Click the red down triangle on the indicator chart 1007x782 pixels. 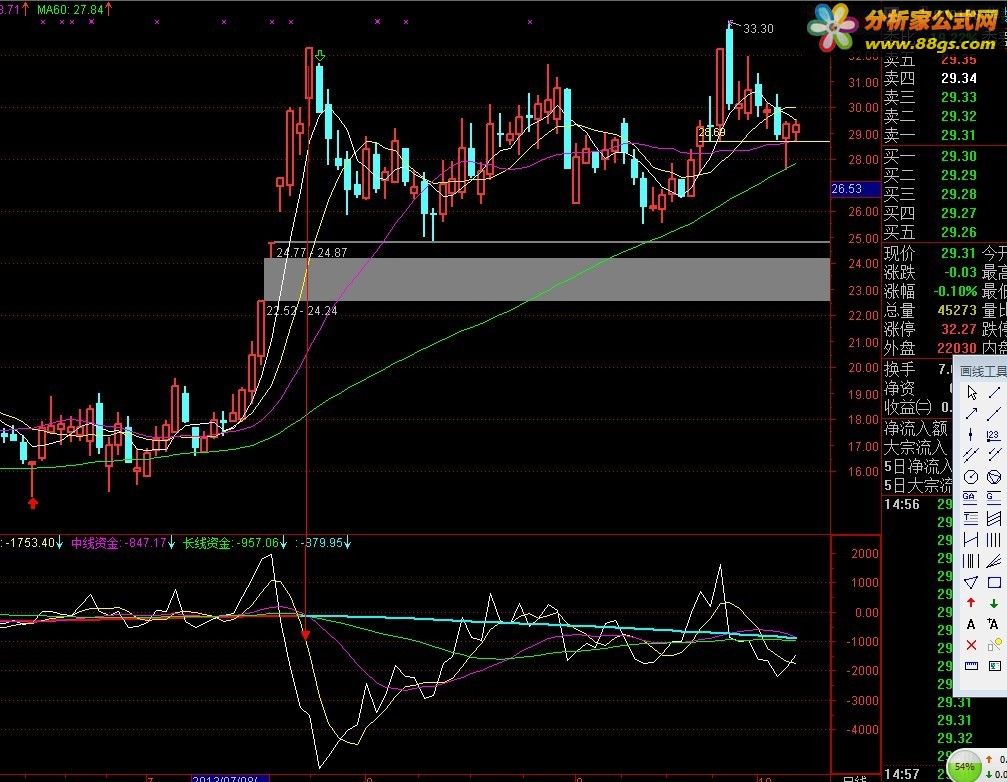coord(306,635)
